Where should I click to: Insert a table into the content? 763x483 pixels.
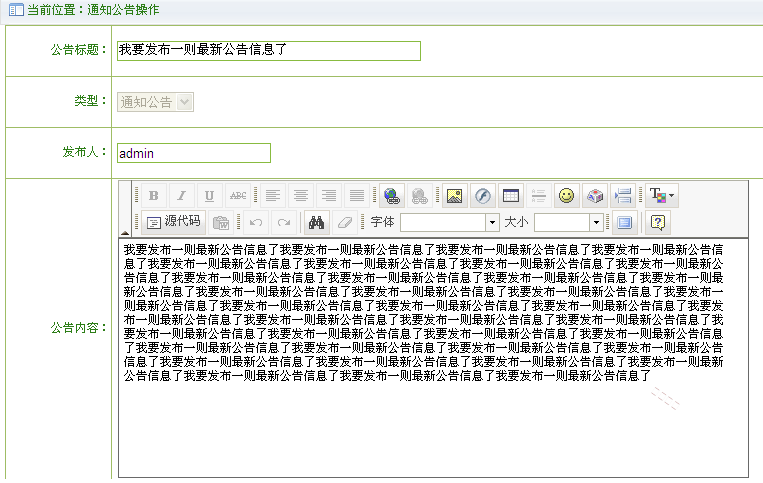[x=511, y=196]
